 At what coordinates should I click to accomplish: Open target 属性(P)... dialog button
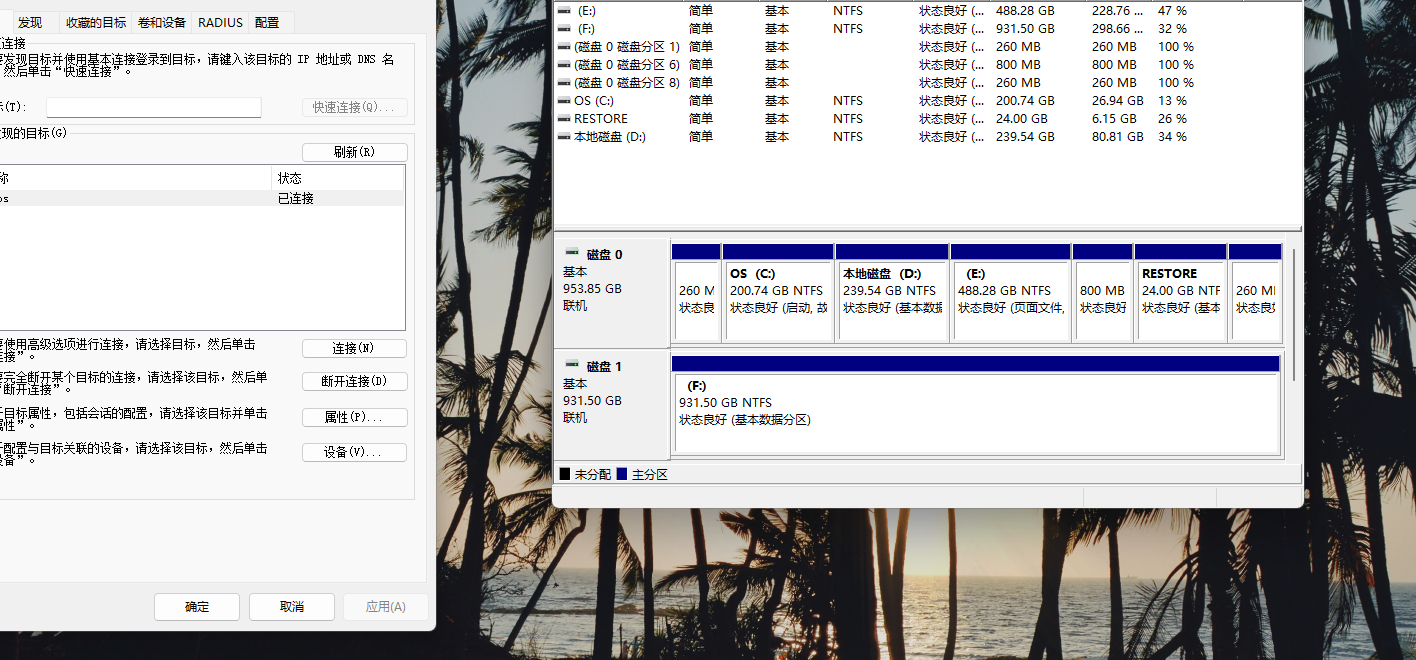coord(354,417)
